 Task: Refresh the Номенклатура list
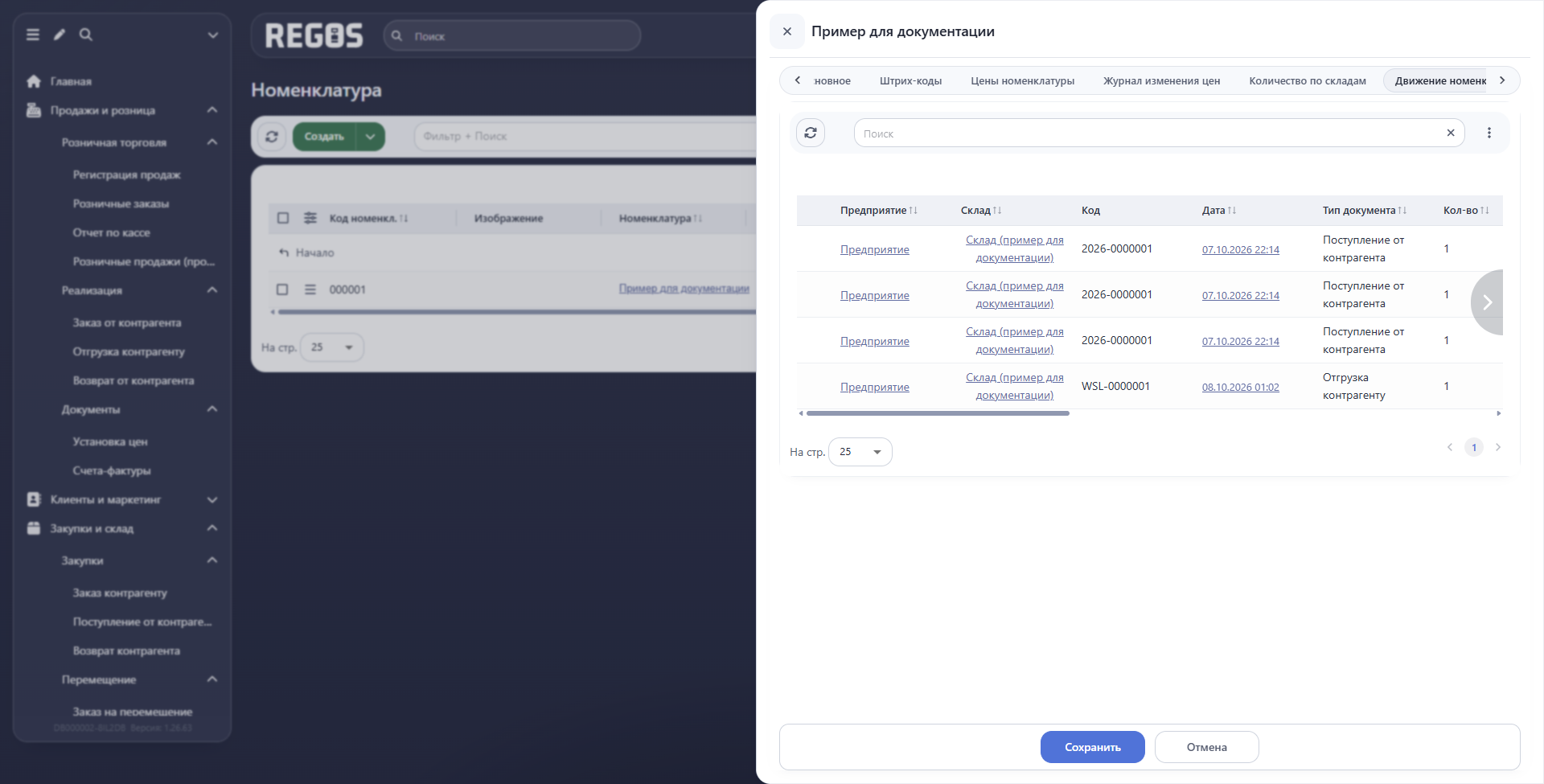[x=272, y=137]
